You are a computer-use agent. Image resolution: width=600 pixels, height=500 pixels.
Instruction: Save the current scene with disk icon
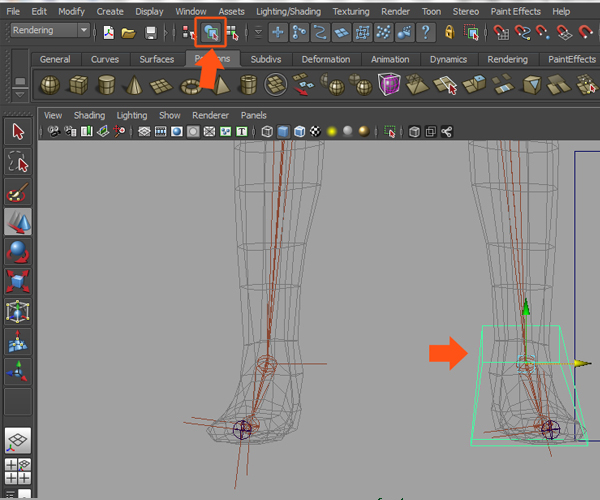click(151, 33)
